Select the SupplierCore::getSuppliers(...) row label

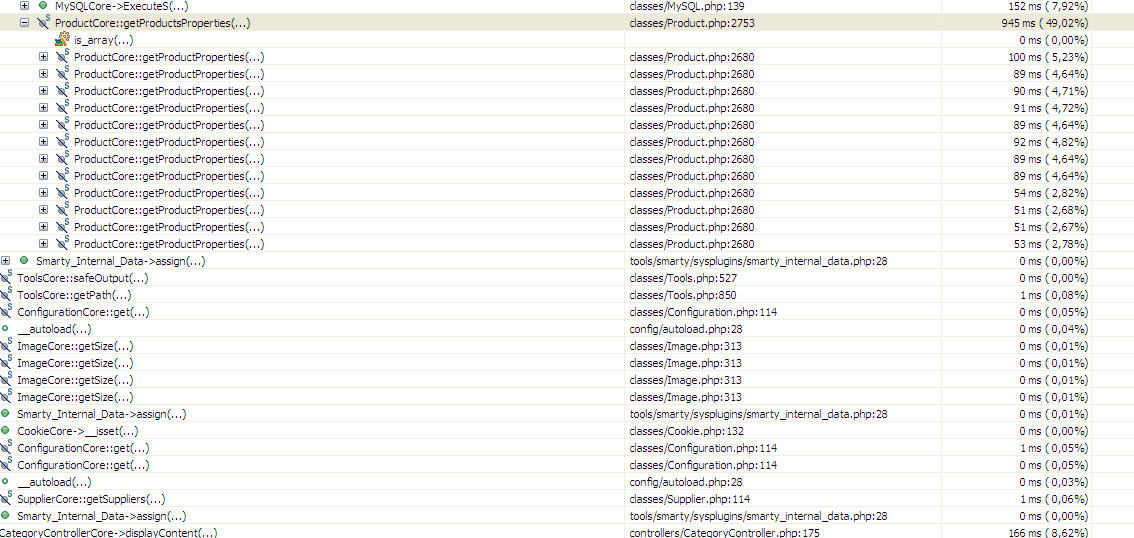point(91,499)
